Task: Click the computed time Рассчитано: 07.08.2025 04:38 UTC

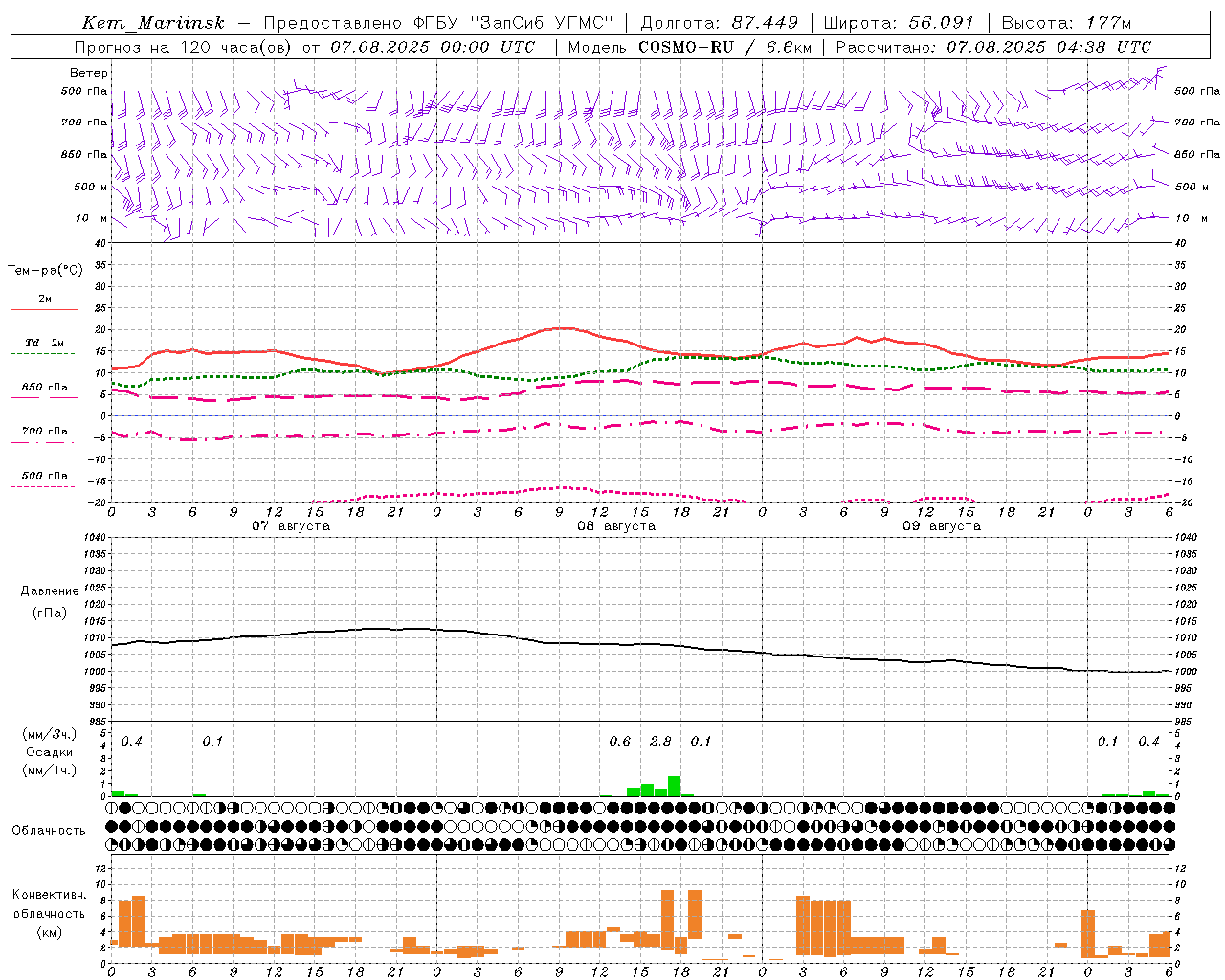Action: pos(993,47)
